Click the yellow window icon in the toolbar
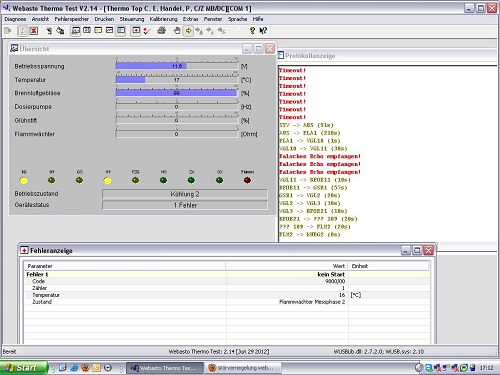 98,31
